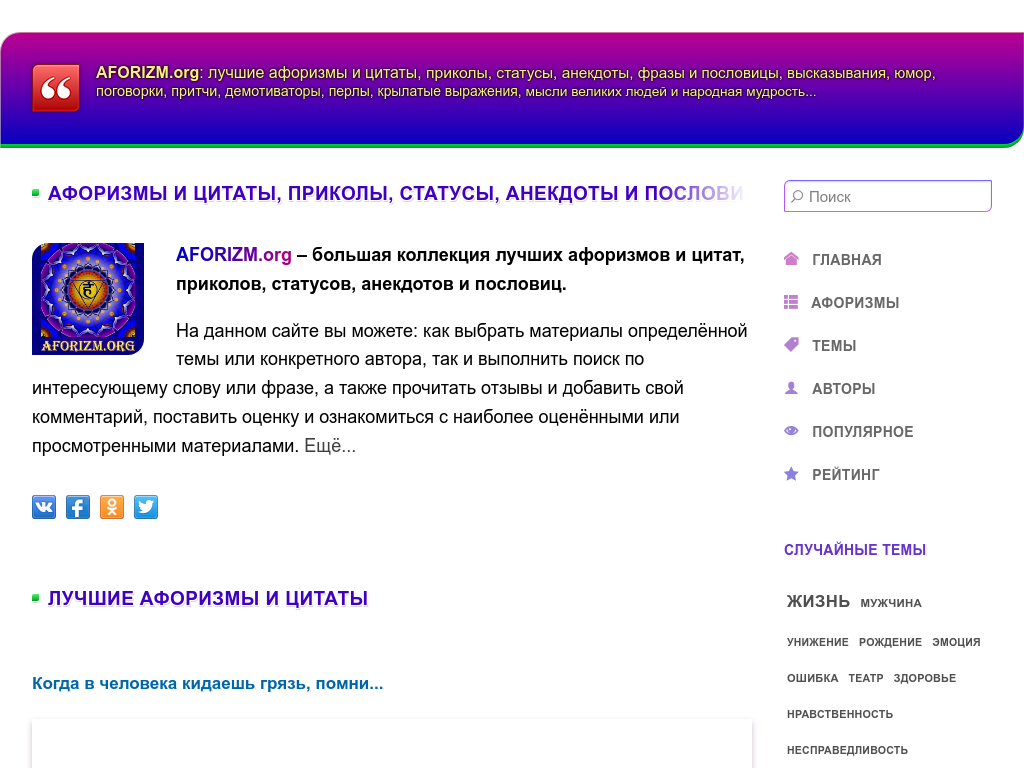Focus the Поиск search field
The image size is (1024, 768).
[x=888, y=196]
